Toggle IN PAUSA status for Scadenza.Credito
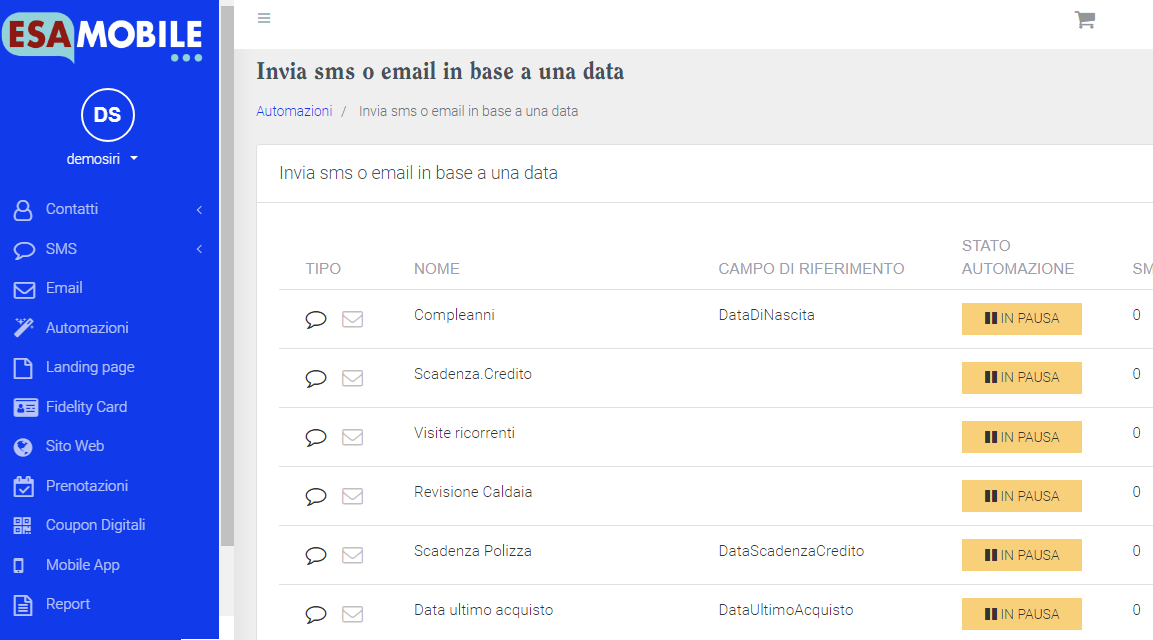This screenshot has height=640, width=1153. click(1021, 377)
